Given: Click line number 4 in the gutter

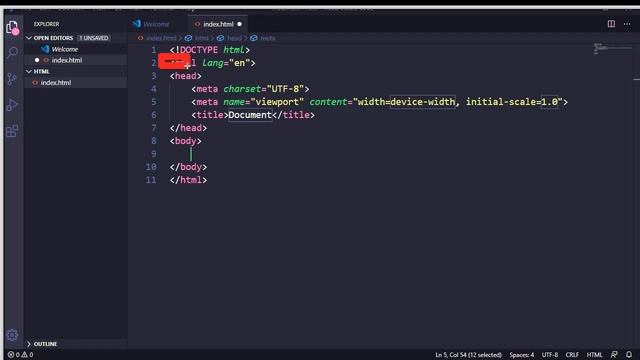Looking at the screenshot, I should pyautogui.click(x=153, y=89).
